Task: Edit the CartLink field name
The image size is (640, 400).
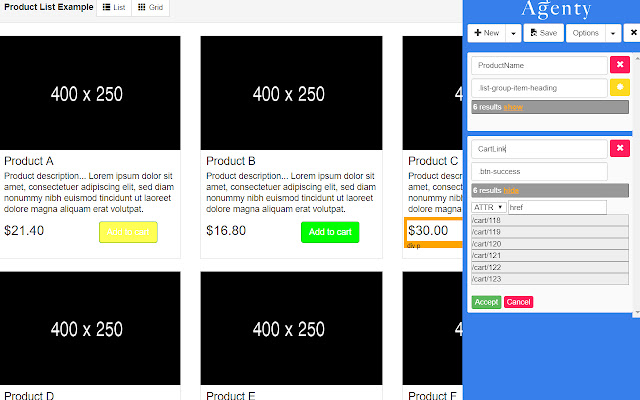Action: click(x=539, y=149)
